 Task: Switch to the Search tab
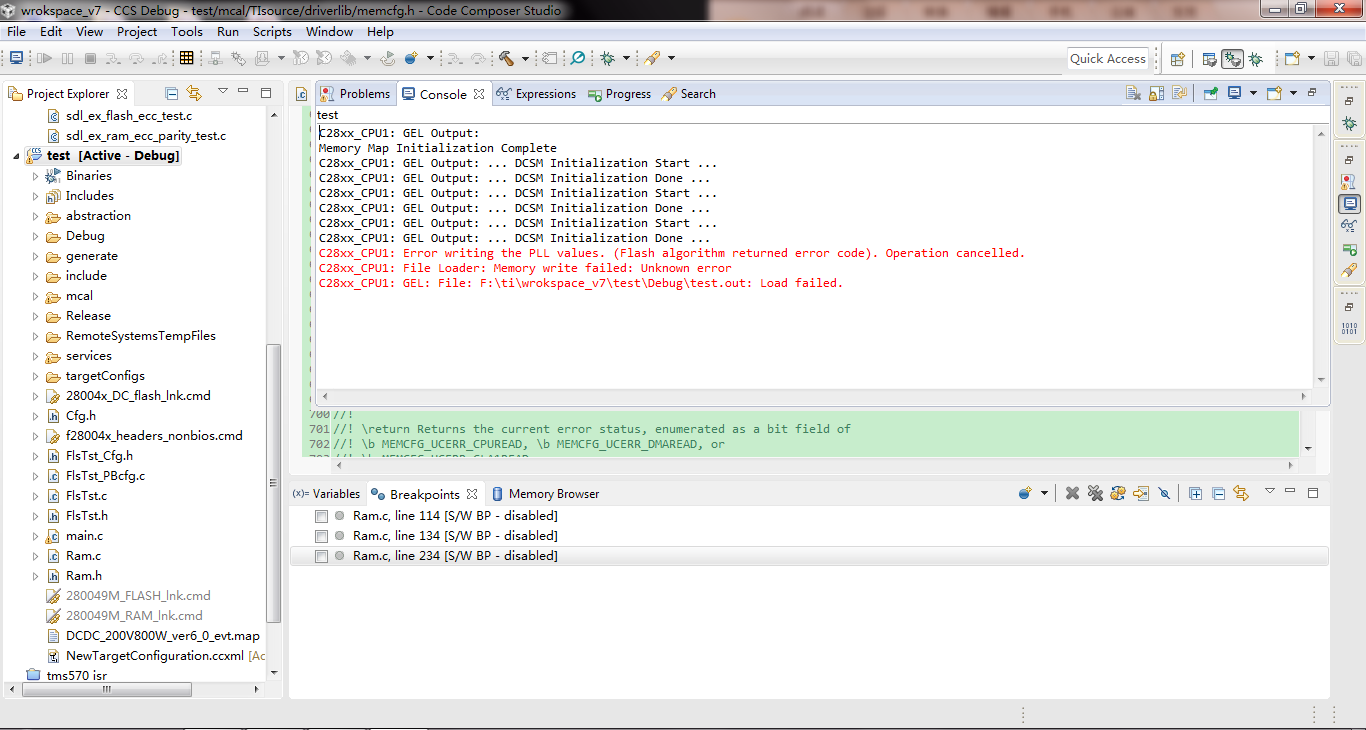tap(689, 94)
